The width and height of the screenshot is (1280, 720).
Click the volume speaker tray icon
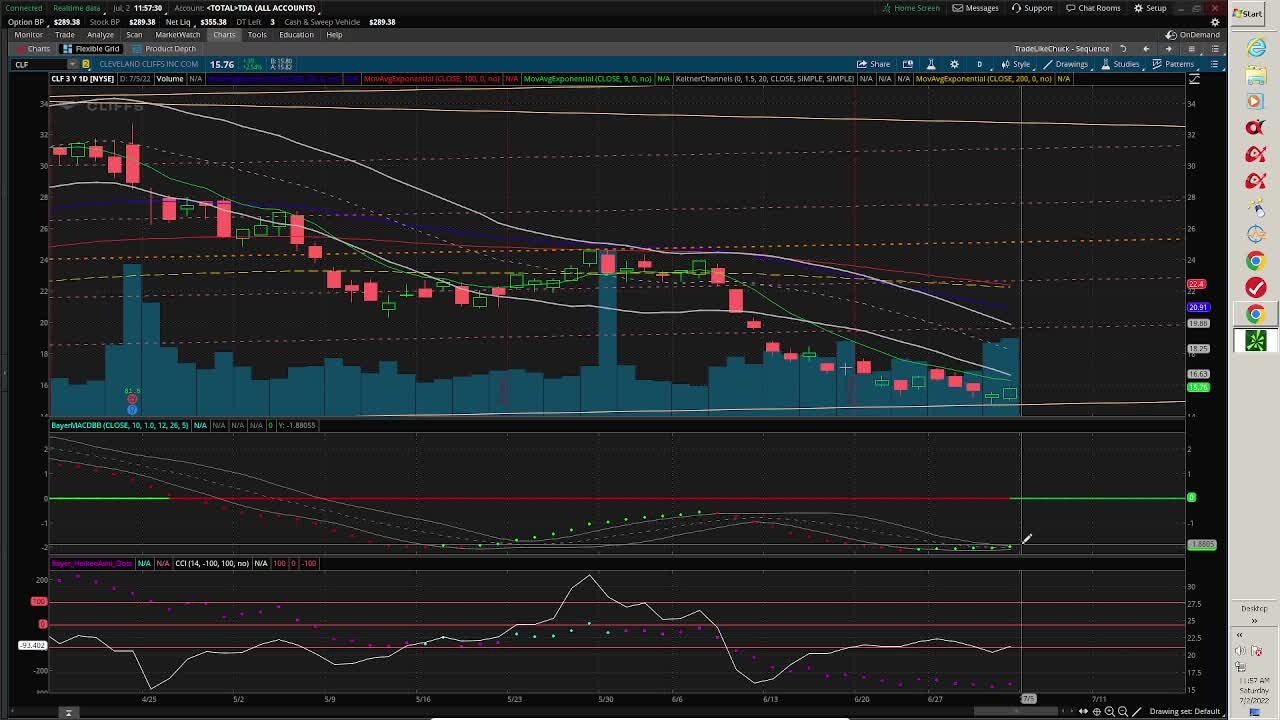click(1240, 651)
